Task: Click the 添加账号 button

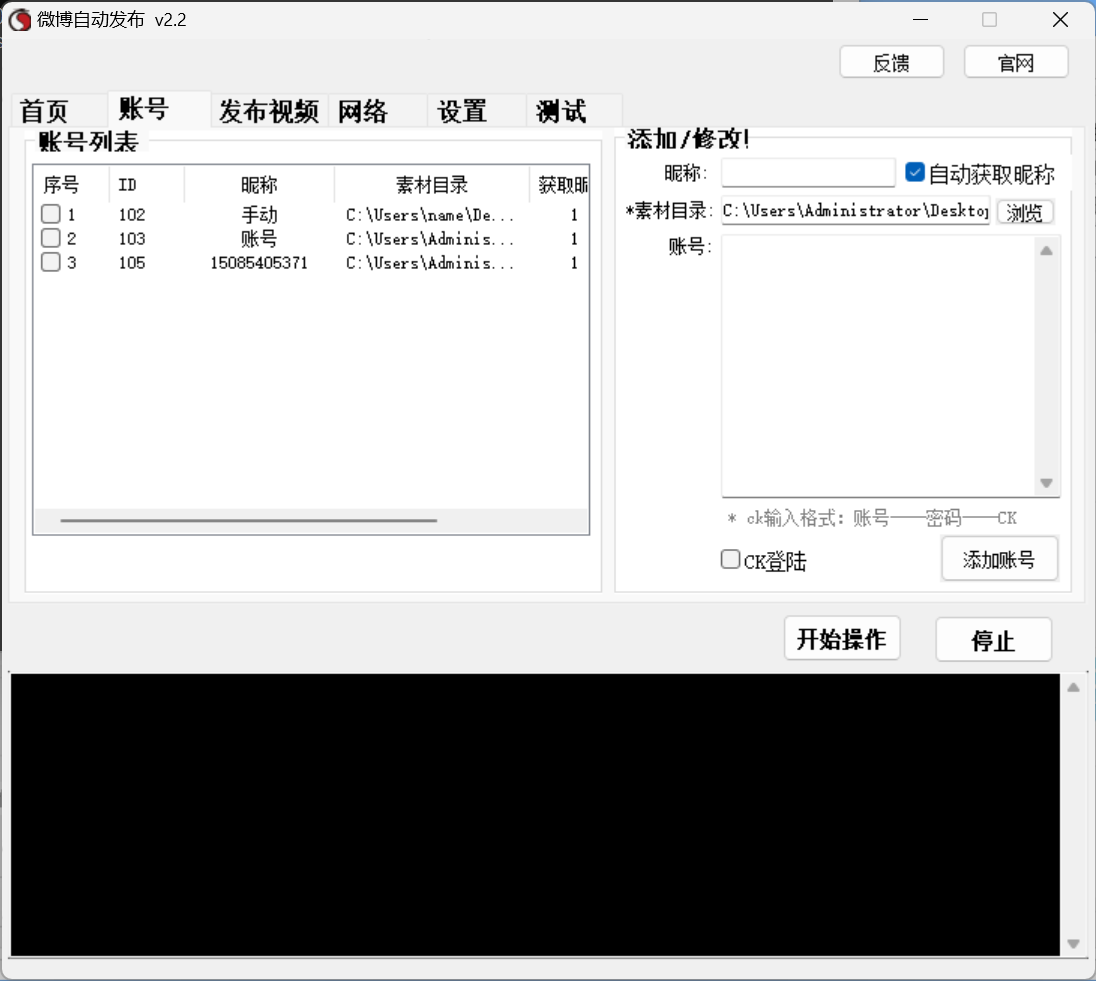Action: 999,559
